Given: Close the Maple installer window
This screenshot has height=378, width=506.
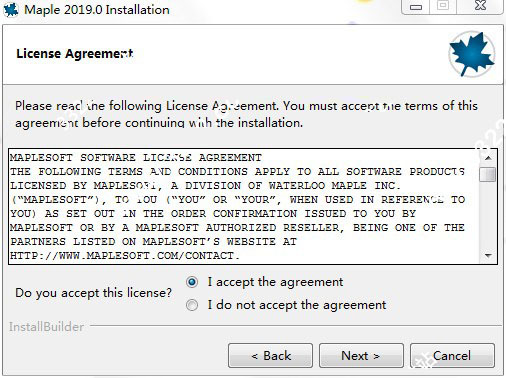Looking at the screenshot, I should click(480, 6).
